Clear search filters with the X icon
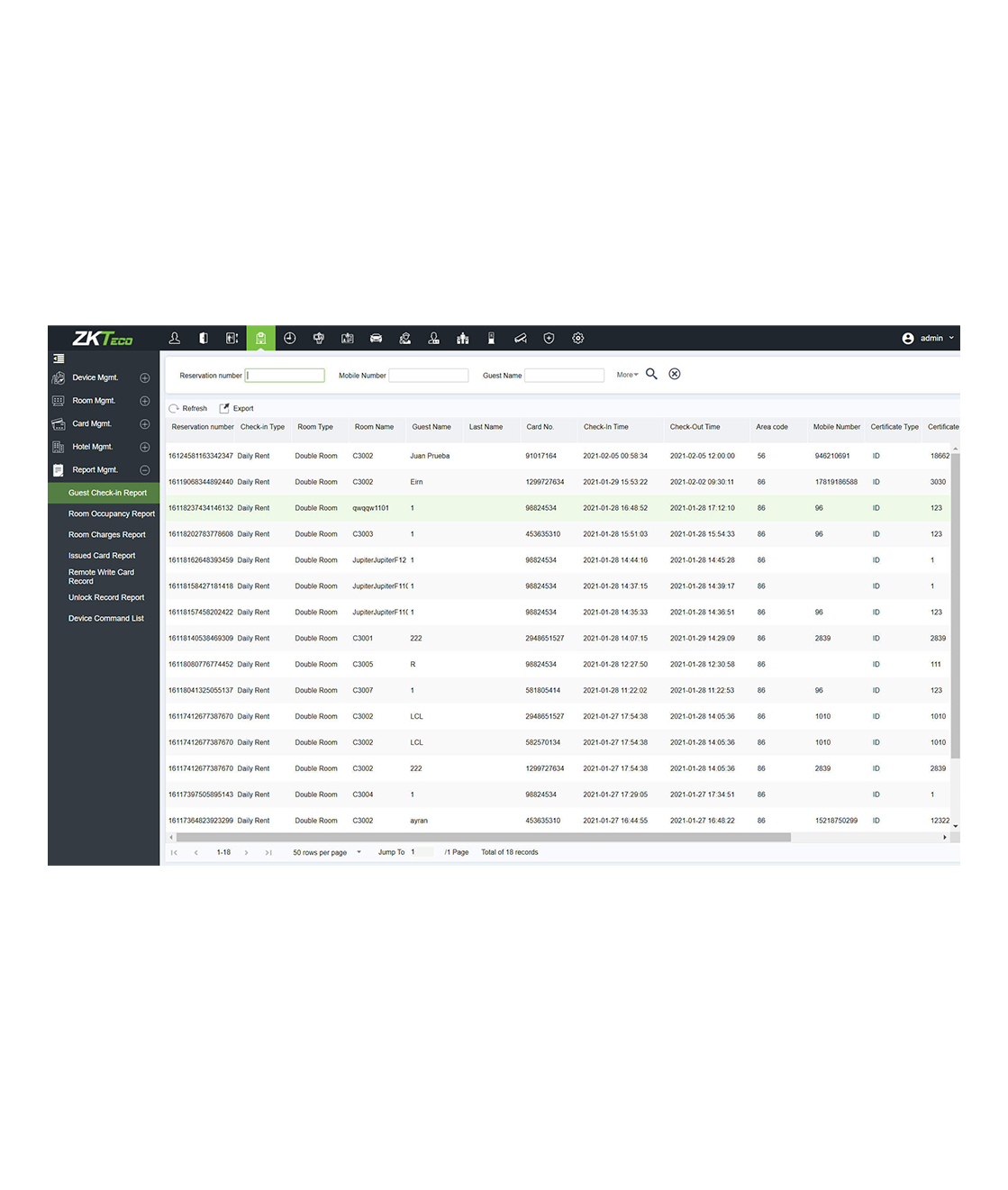Image resolution: width=1008 pixels, height=1190 pixels. [675, 374]
